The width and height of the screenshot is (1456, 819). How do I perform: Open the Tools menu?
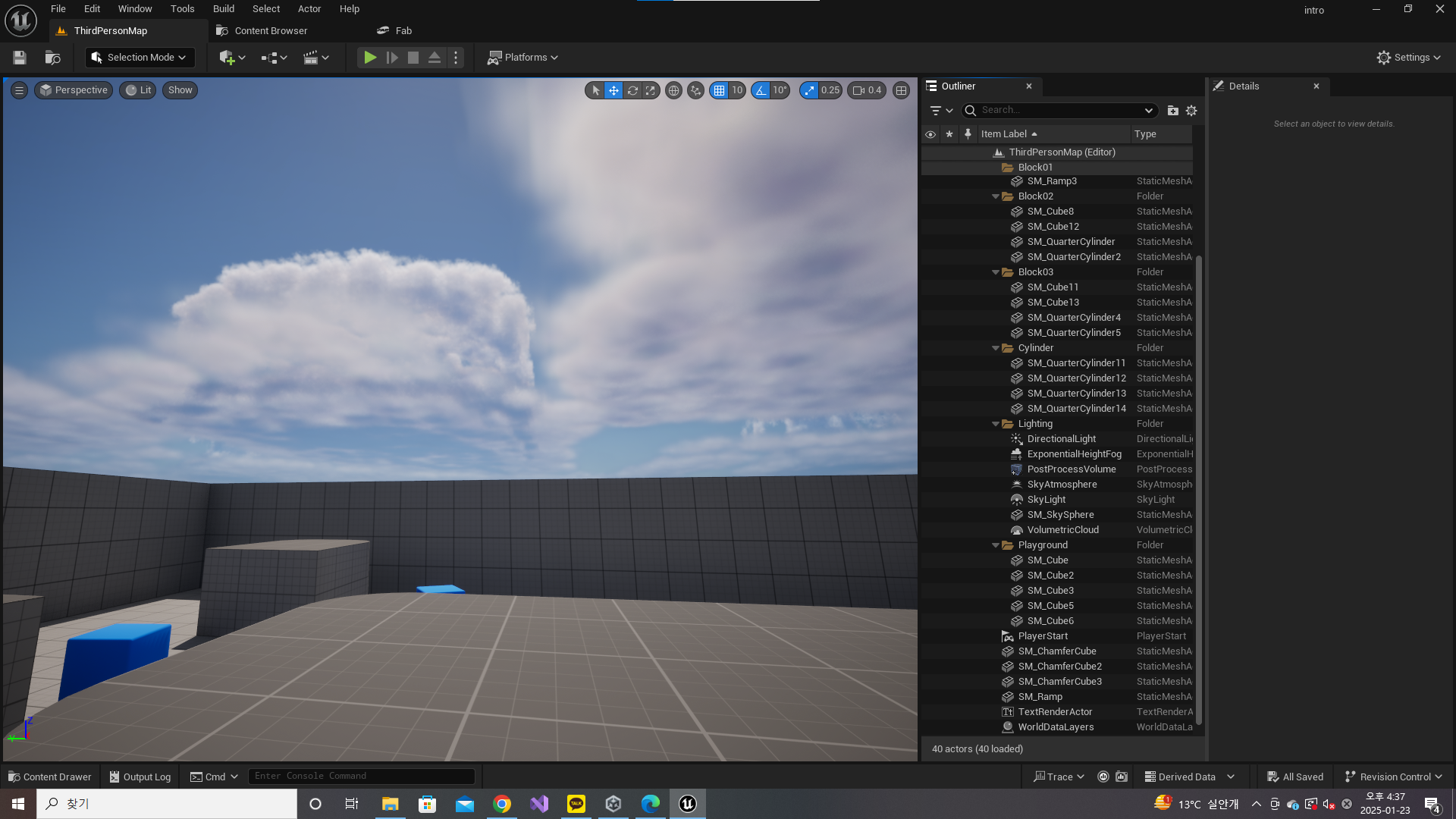tap(183, 9)
